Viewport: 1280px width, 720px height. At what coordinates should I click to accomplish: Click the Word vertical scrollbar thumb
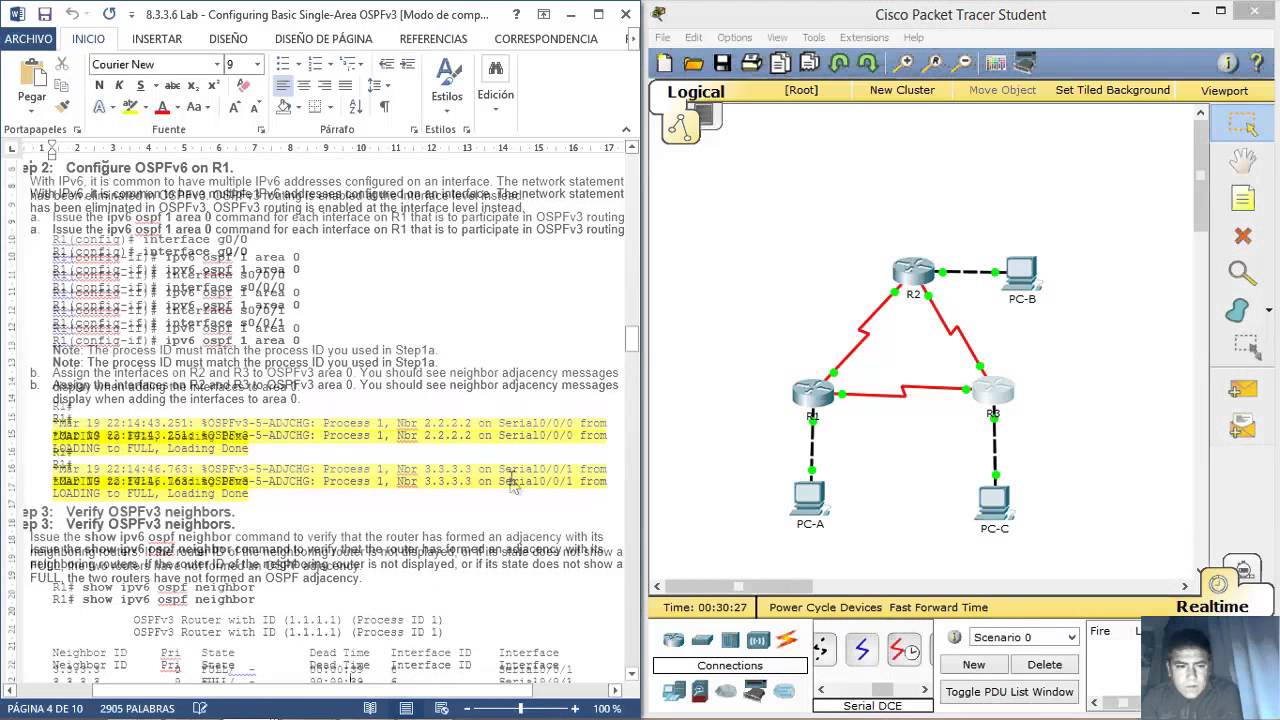pos(632,339)
